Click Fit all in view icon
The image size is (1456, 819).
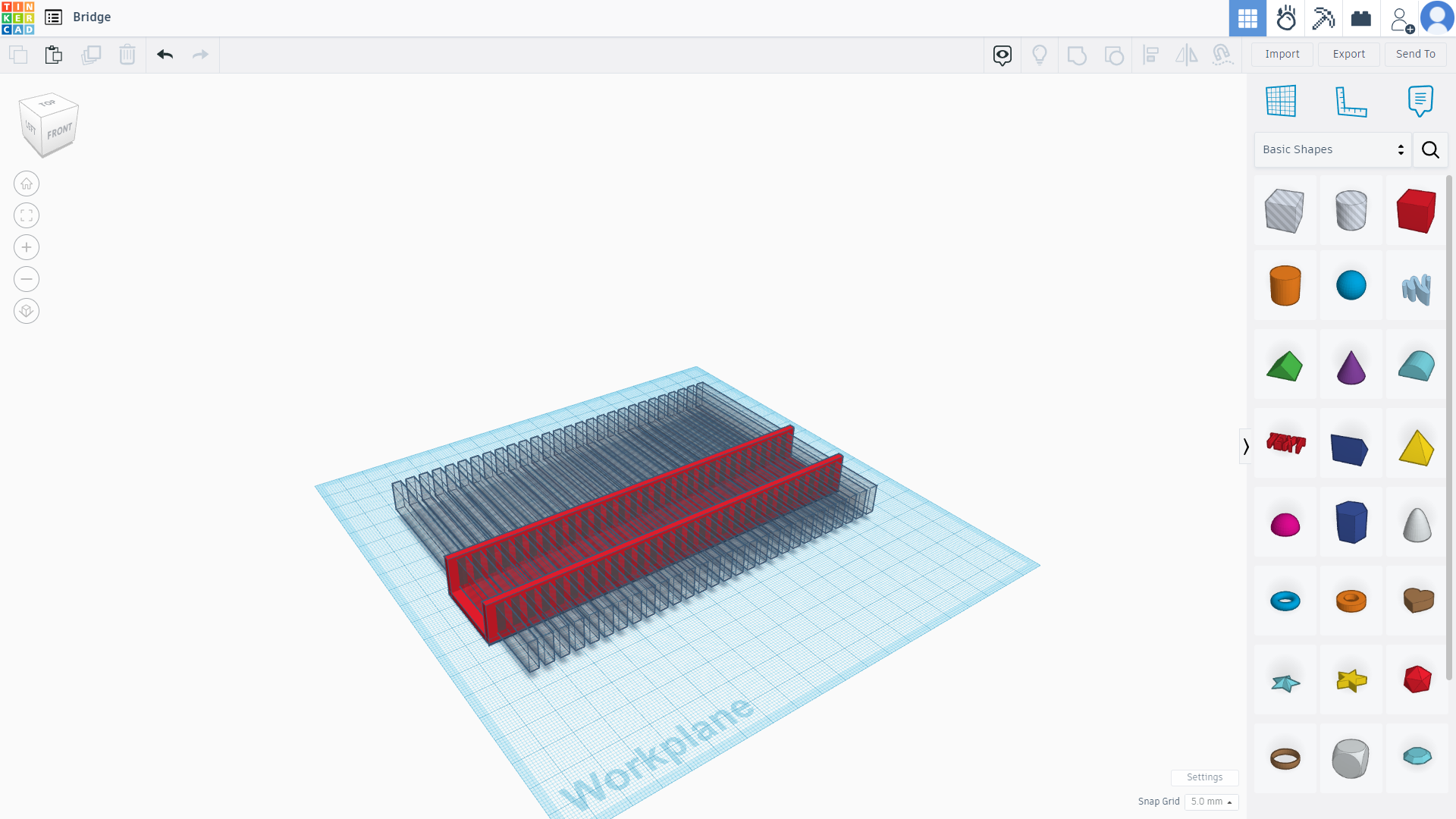pyautogui.click(x=27, y=215)
